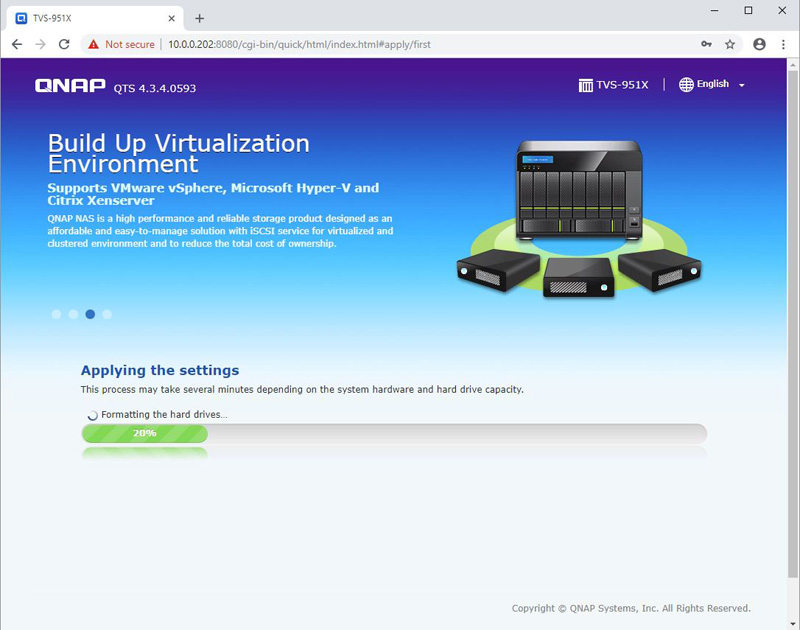Click the Build Up Virtualization Environment heading
This screenshot has height=630, width=800.
[x=179, y=153]
